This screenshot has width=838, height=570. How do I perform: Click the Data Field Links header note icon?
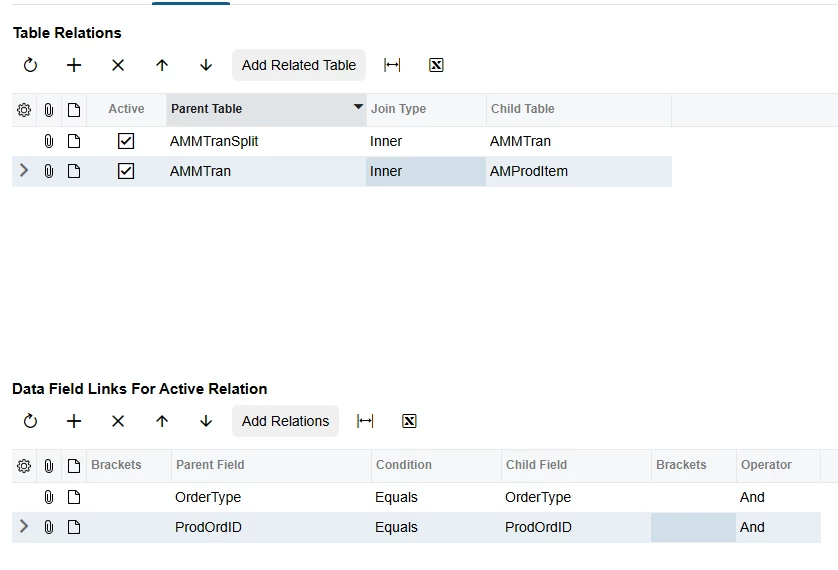[74, 466]
